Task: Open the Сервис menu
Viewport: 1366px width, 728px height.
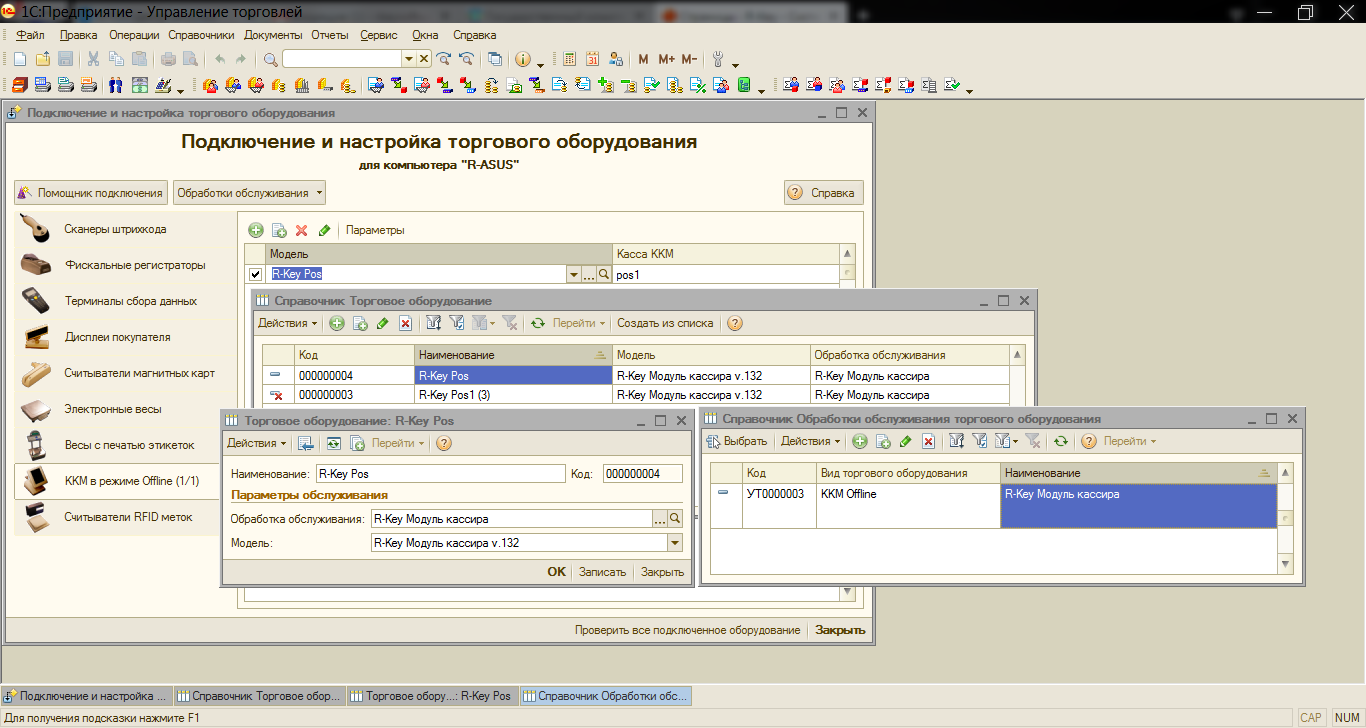Action: coord(378,35)
